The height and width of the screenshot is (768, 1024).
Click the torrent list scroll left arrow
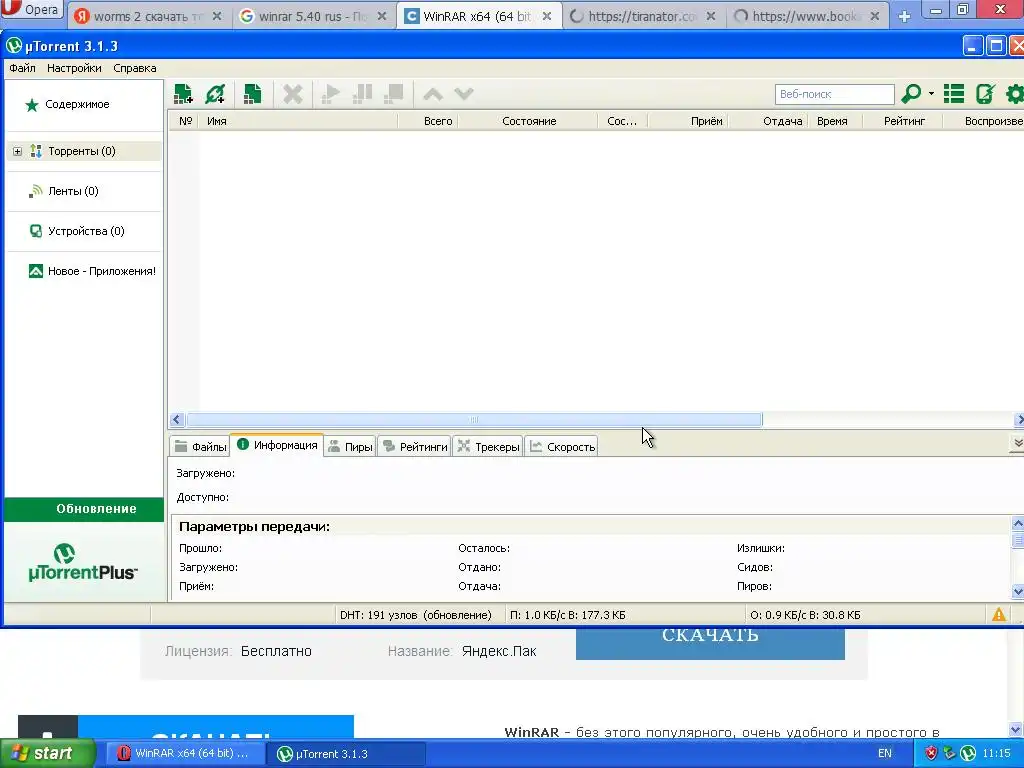176,419
